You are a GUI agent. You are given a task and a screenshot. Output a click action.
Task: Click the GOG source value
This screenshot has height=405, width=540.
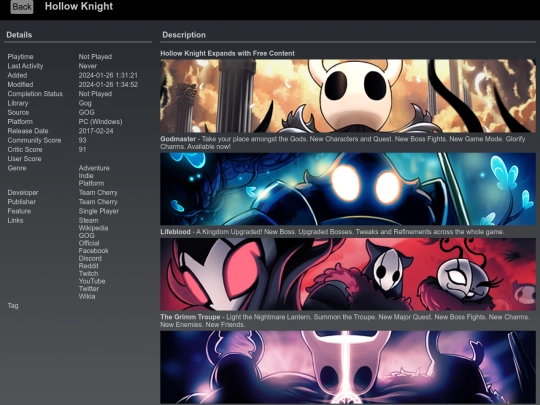tap(86, 112)
